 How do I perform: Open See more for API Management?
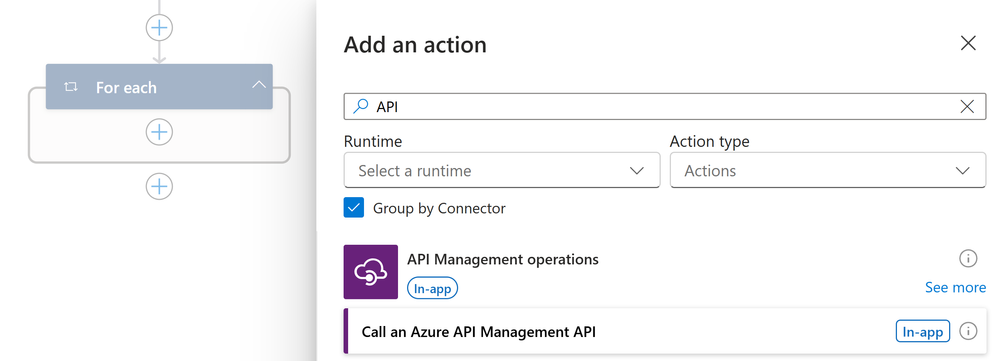[955, 288]
